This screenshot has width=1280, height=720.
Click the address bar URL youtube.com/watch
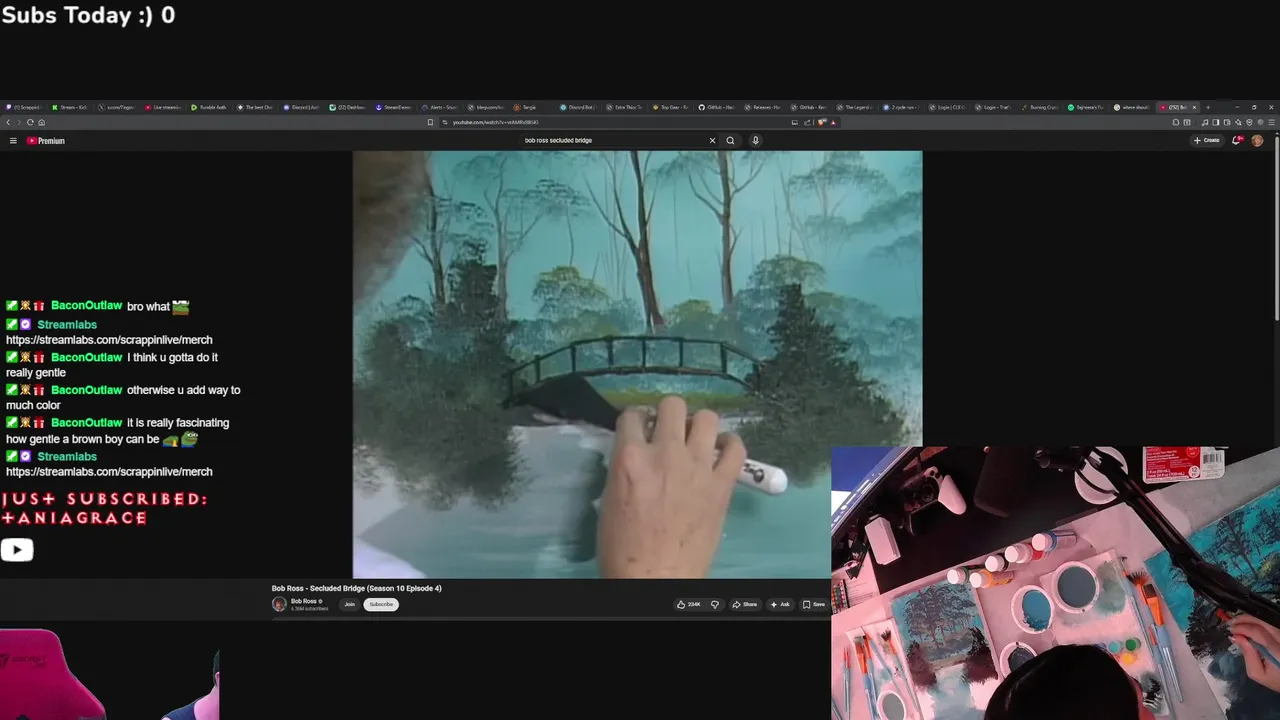[x=495, y=122]
